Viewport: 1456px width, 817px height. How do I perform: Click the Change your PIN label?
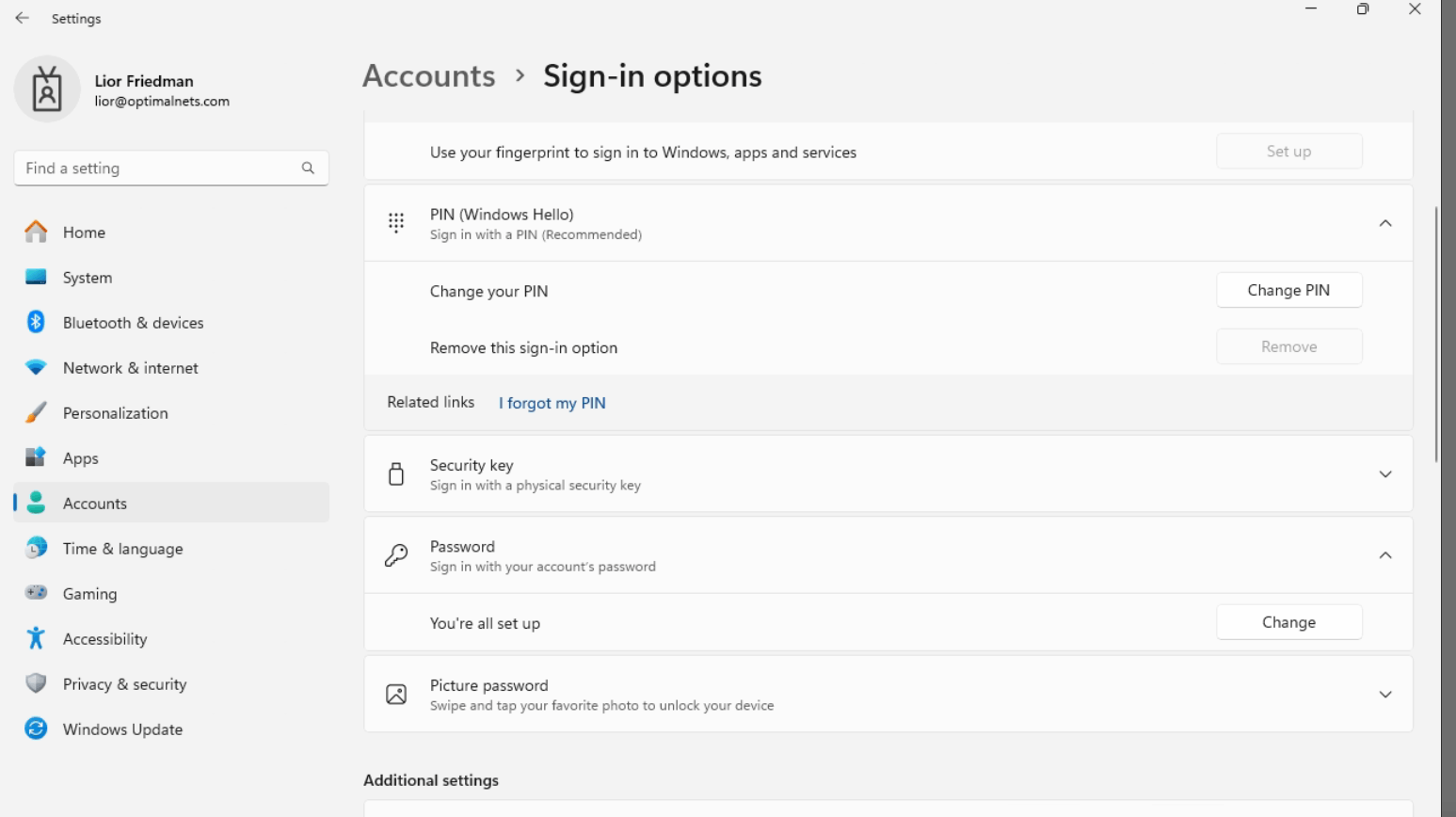tap(488, 291)
